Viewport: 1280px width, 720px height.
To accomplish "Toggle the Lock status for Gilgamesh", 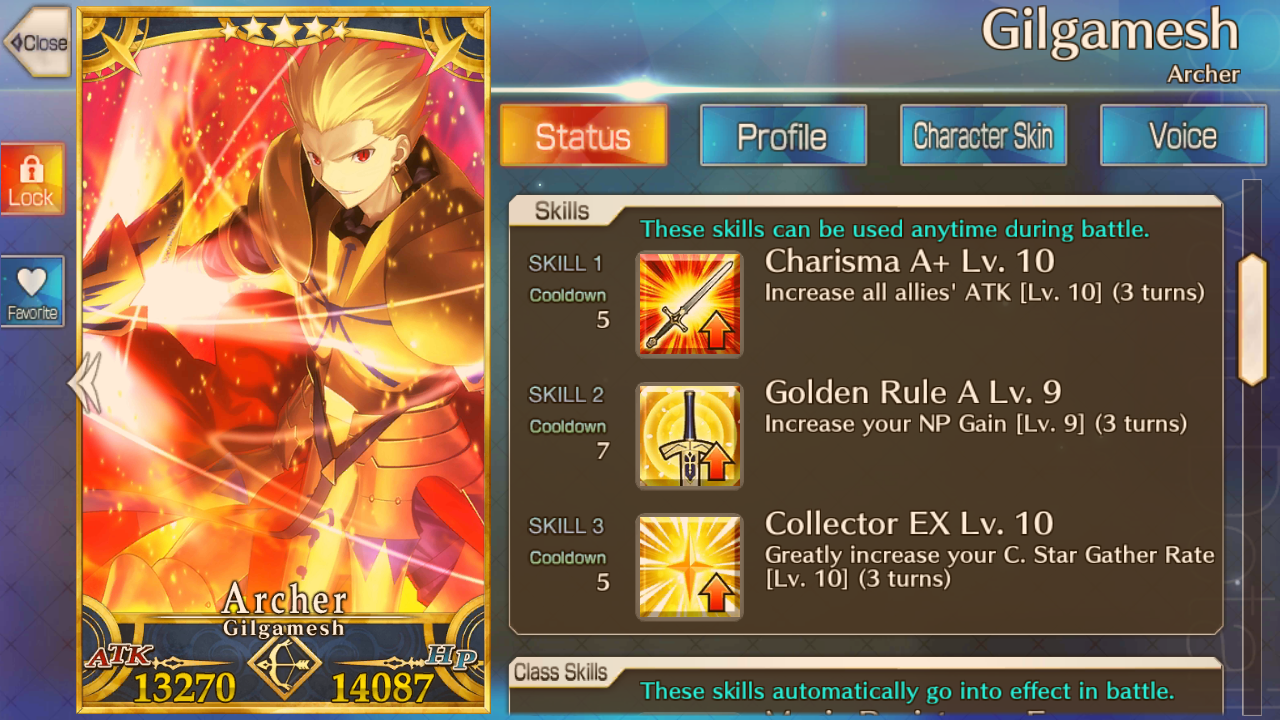I will 32,179.
